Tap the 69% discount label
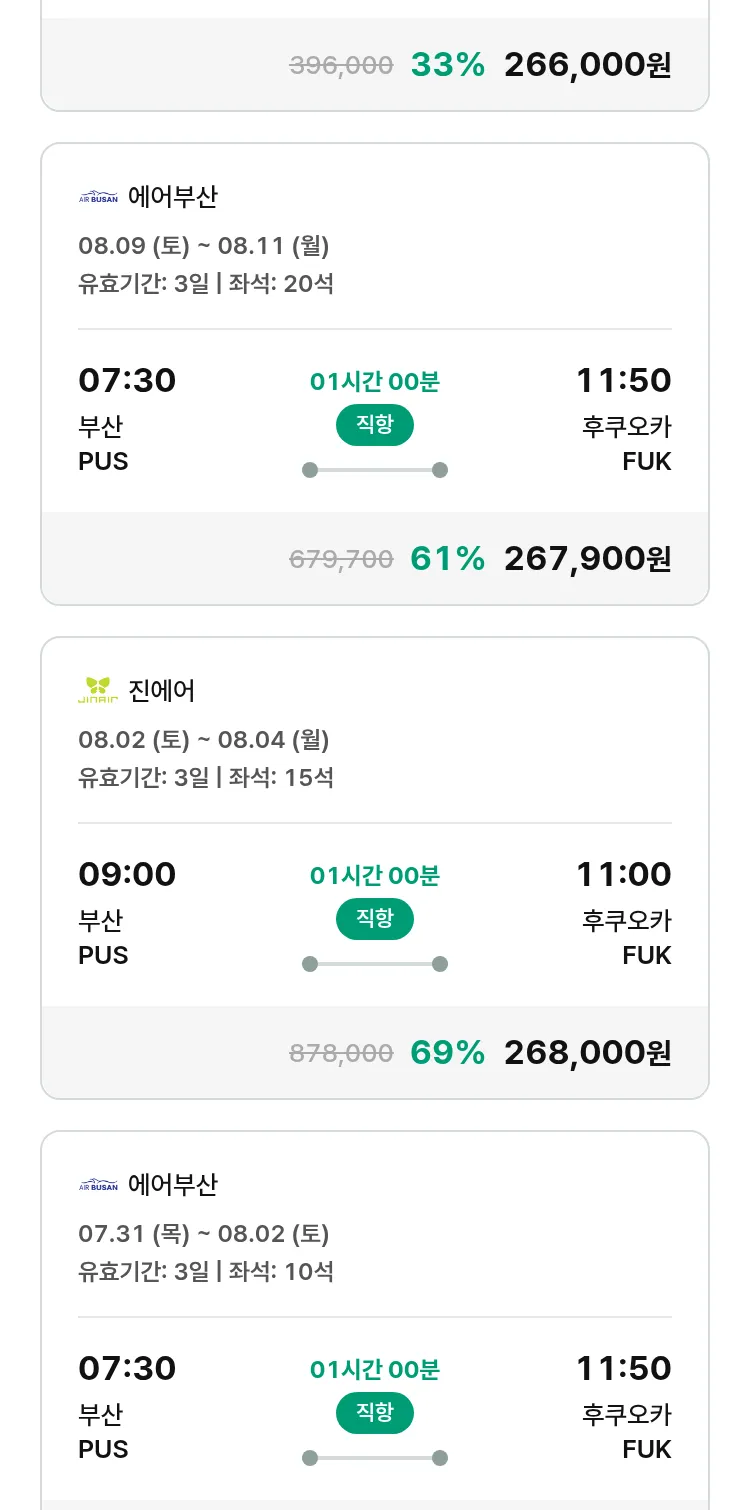The width and height of the screenshot is (750, 1510). click(447, 1053)
